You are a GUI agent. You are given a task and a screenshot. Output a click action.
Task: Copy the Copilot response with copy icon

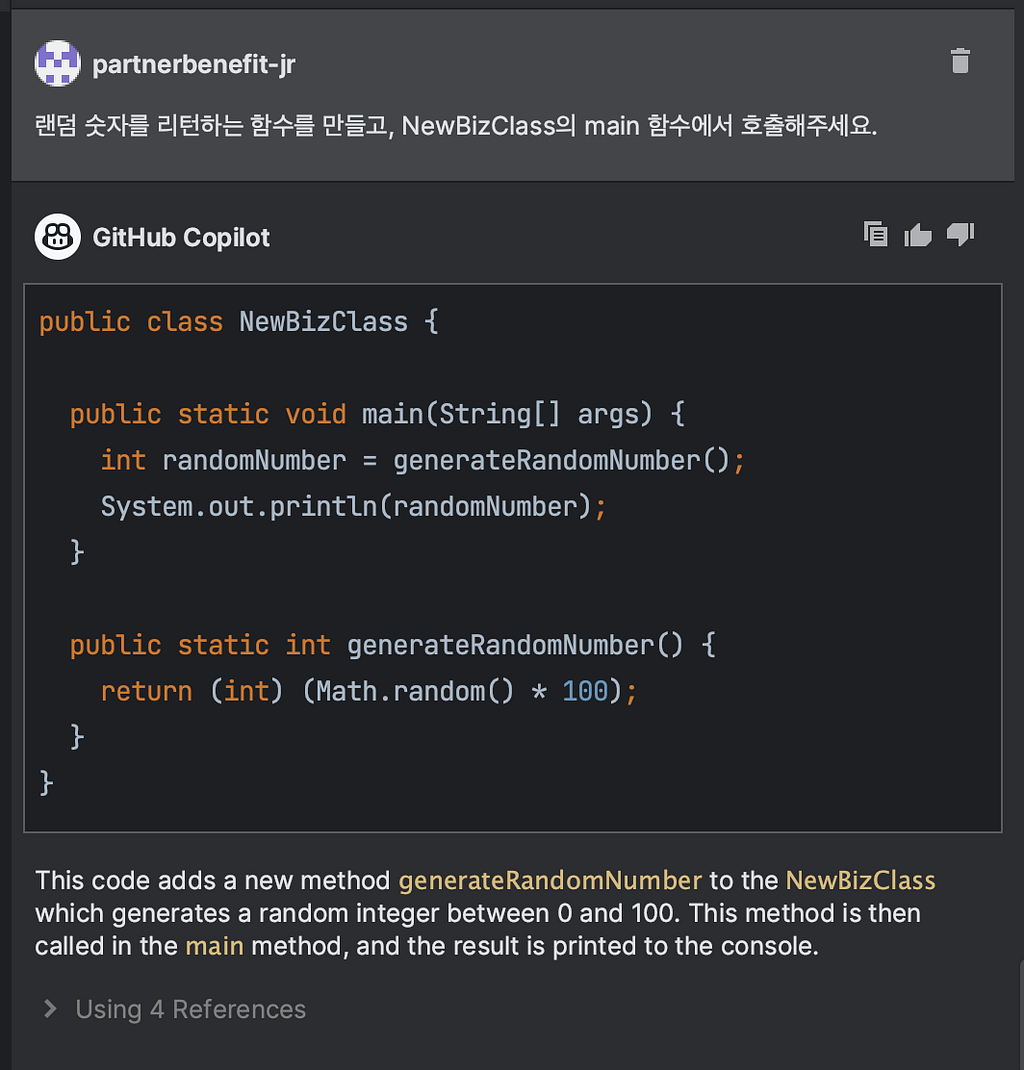(875, 234)
